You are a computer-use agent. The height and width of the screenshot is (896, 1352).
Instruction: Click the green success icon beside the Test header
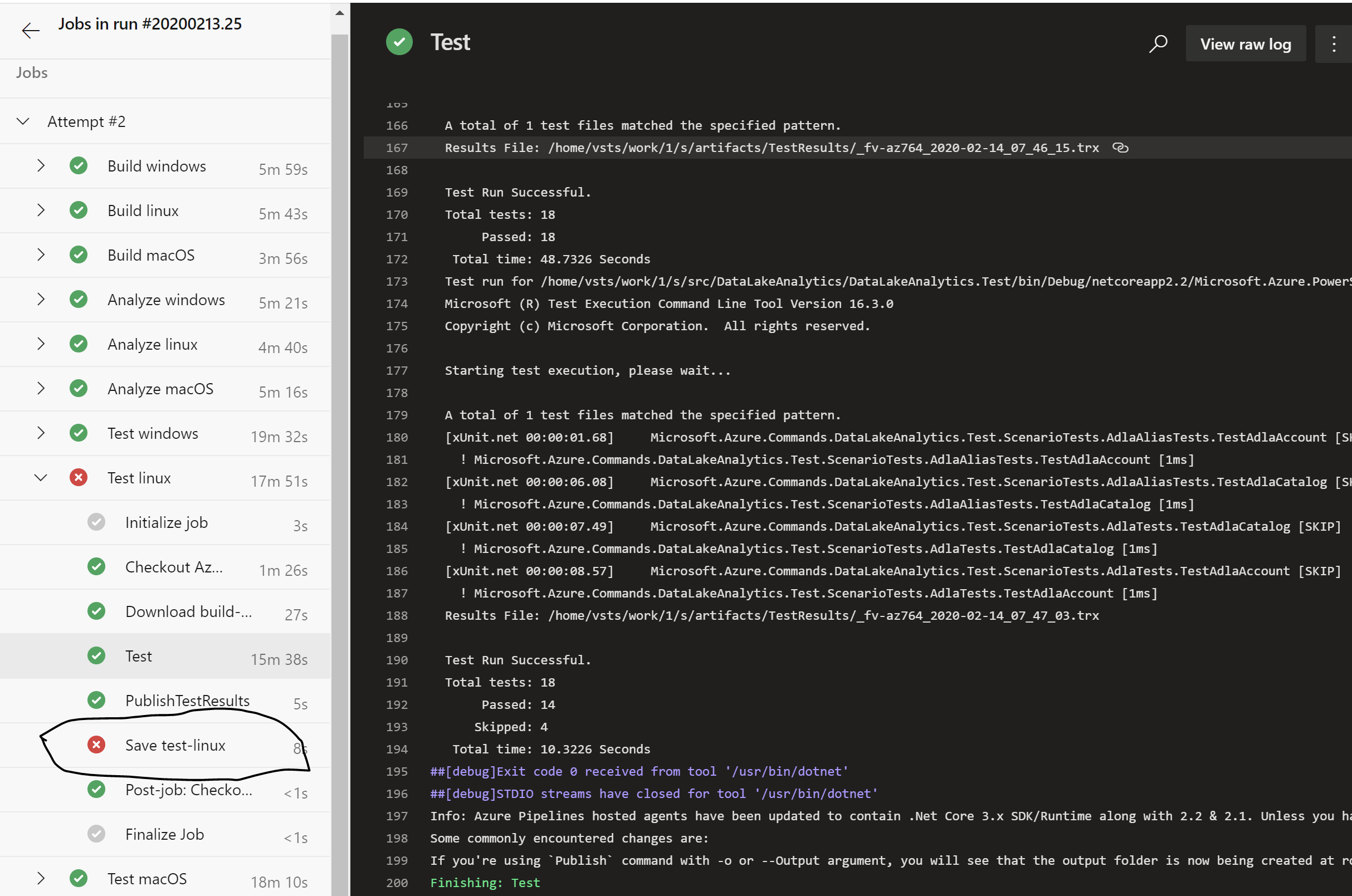(x=399, y=42)
